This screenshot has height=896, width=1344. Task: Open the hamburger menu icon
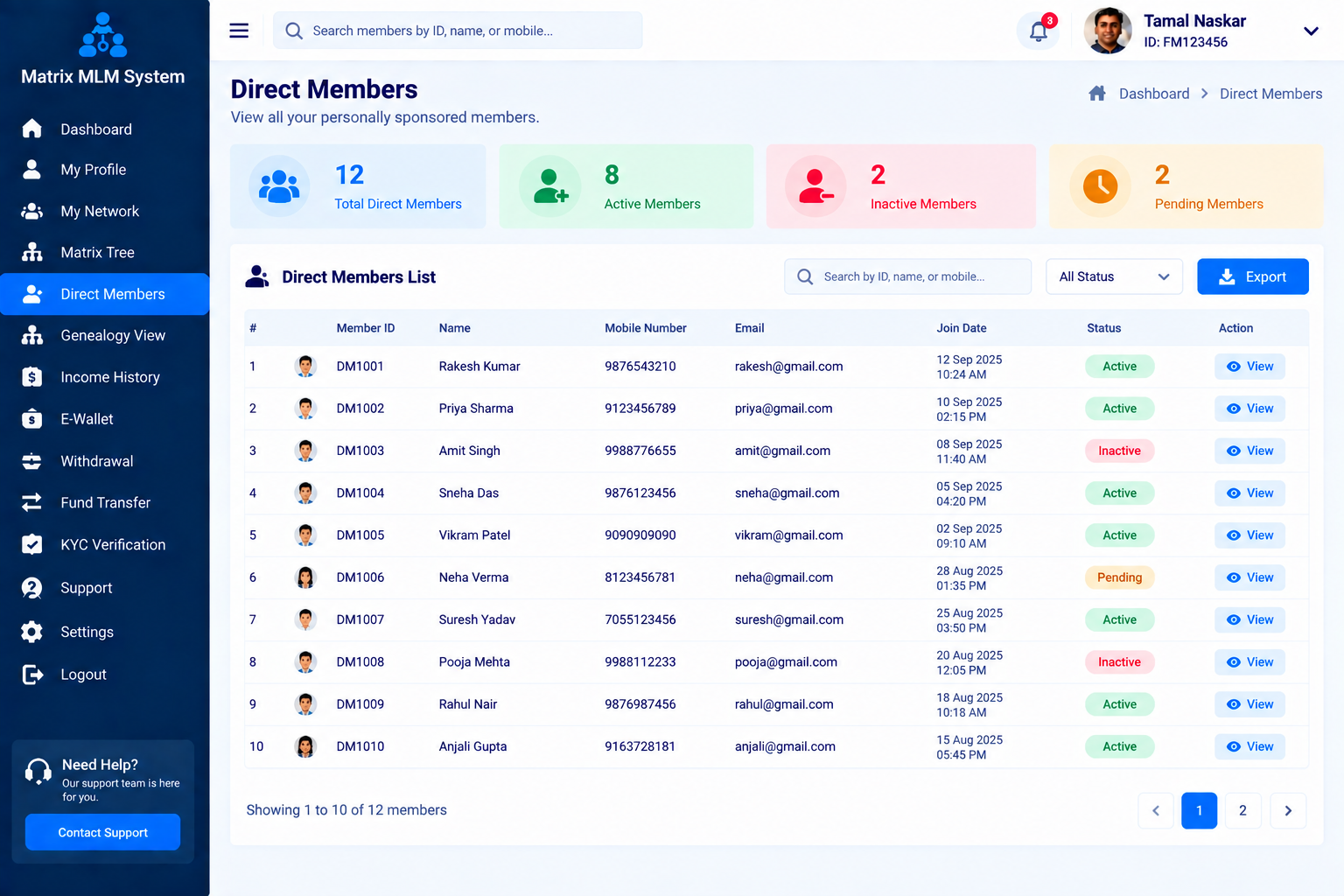[239, 31]
